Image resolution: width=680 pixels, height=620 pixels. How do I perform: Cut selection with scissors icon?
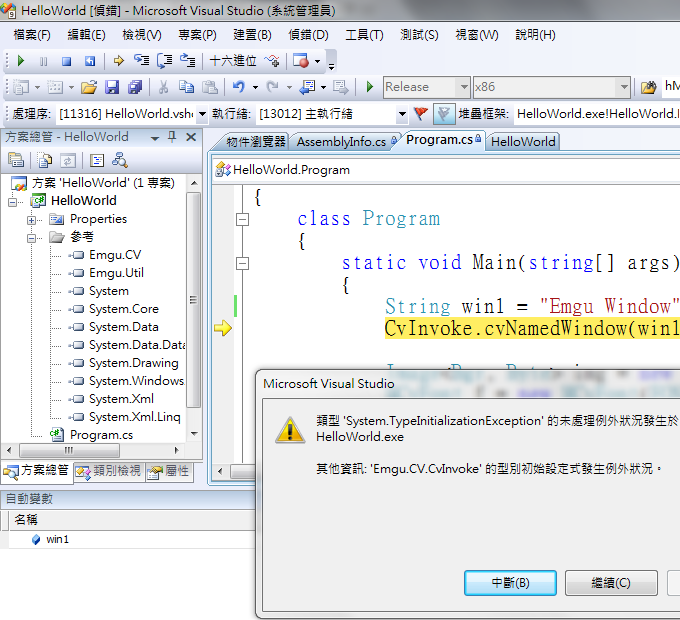click(x=163, y=87)
